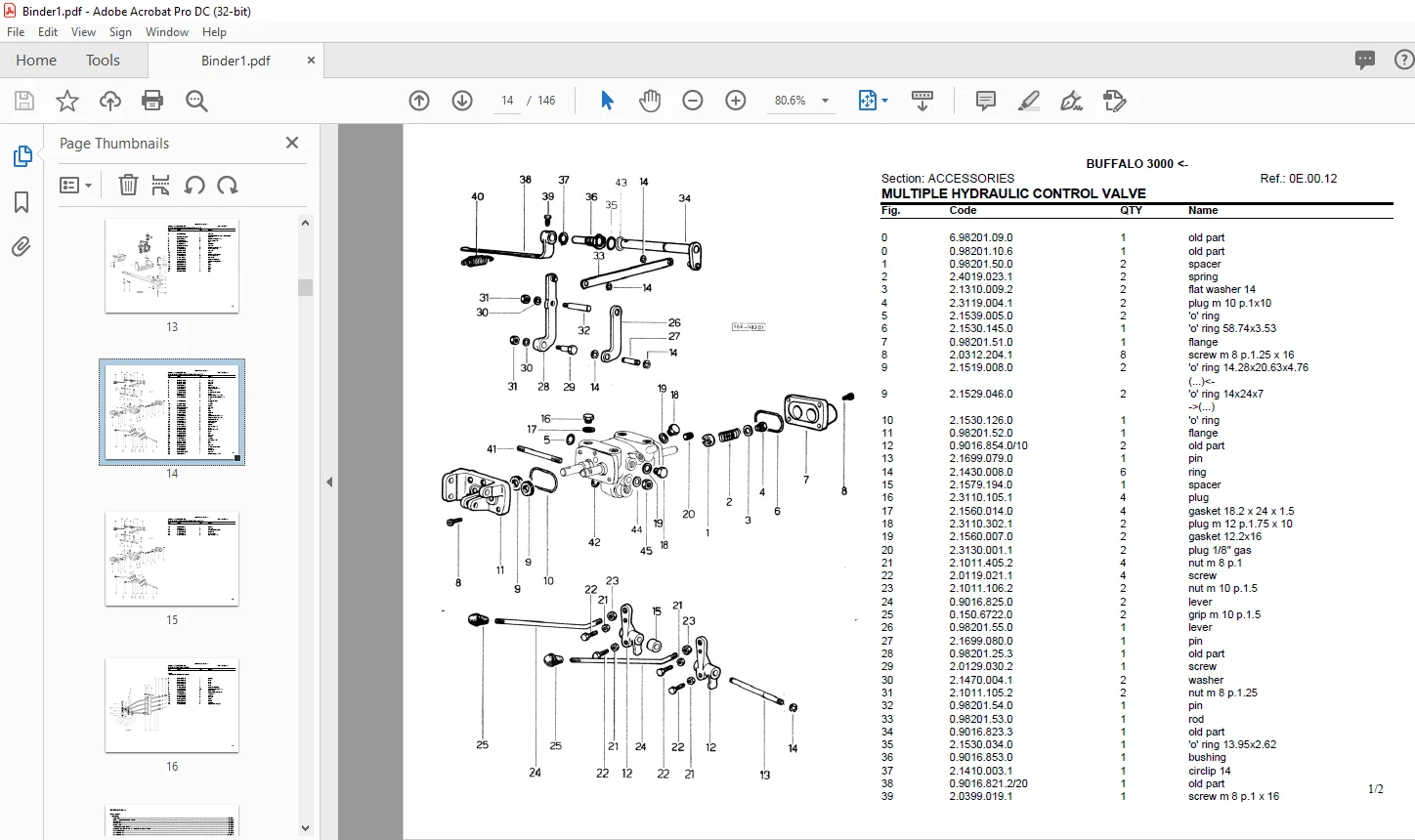Click the stamp/redact tool icon in toolbar

click(1114, 101)
